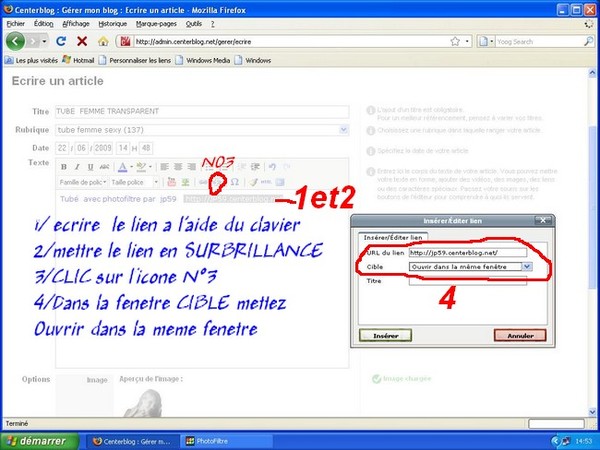The width and height of the screenshot is (600, 450).
Task: Click the highlight color marker icon
Action: [141, 167]
